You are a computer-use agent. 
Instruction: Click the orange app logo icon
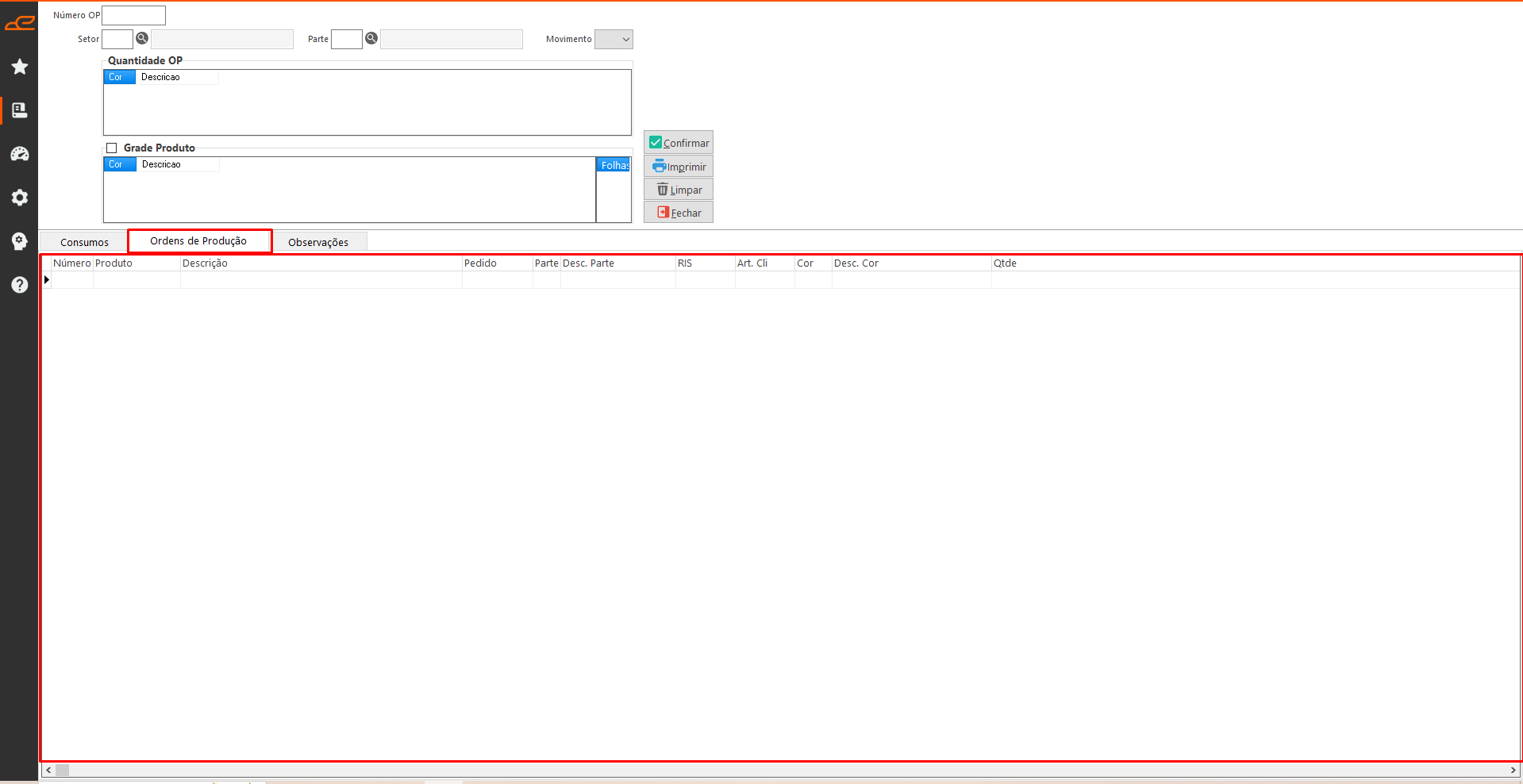20,23
